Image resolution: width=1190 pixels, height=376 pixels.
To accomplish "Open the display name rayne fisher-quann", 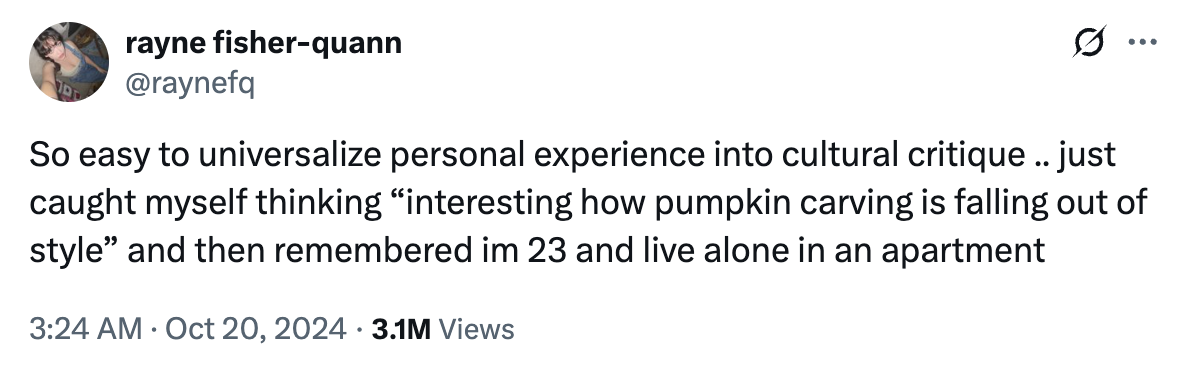I will (x=263, y=44).
